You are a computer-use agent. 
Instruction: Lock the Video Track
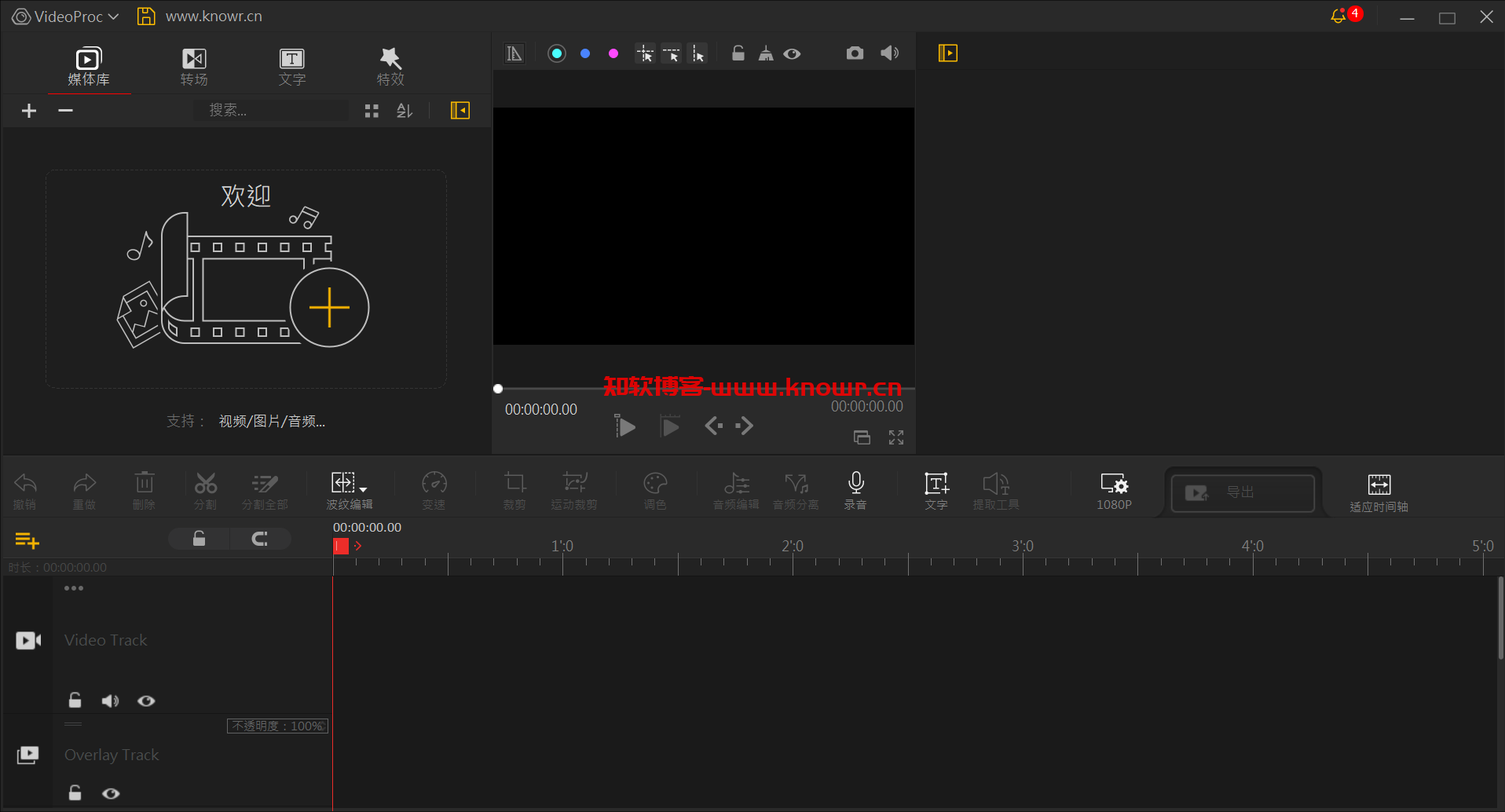(75, 700)
